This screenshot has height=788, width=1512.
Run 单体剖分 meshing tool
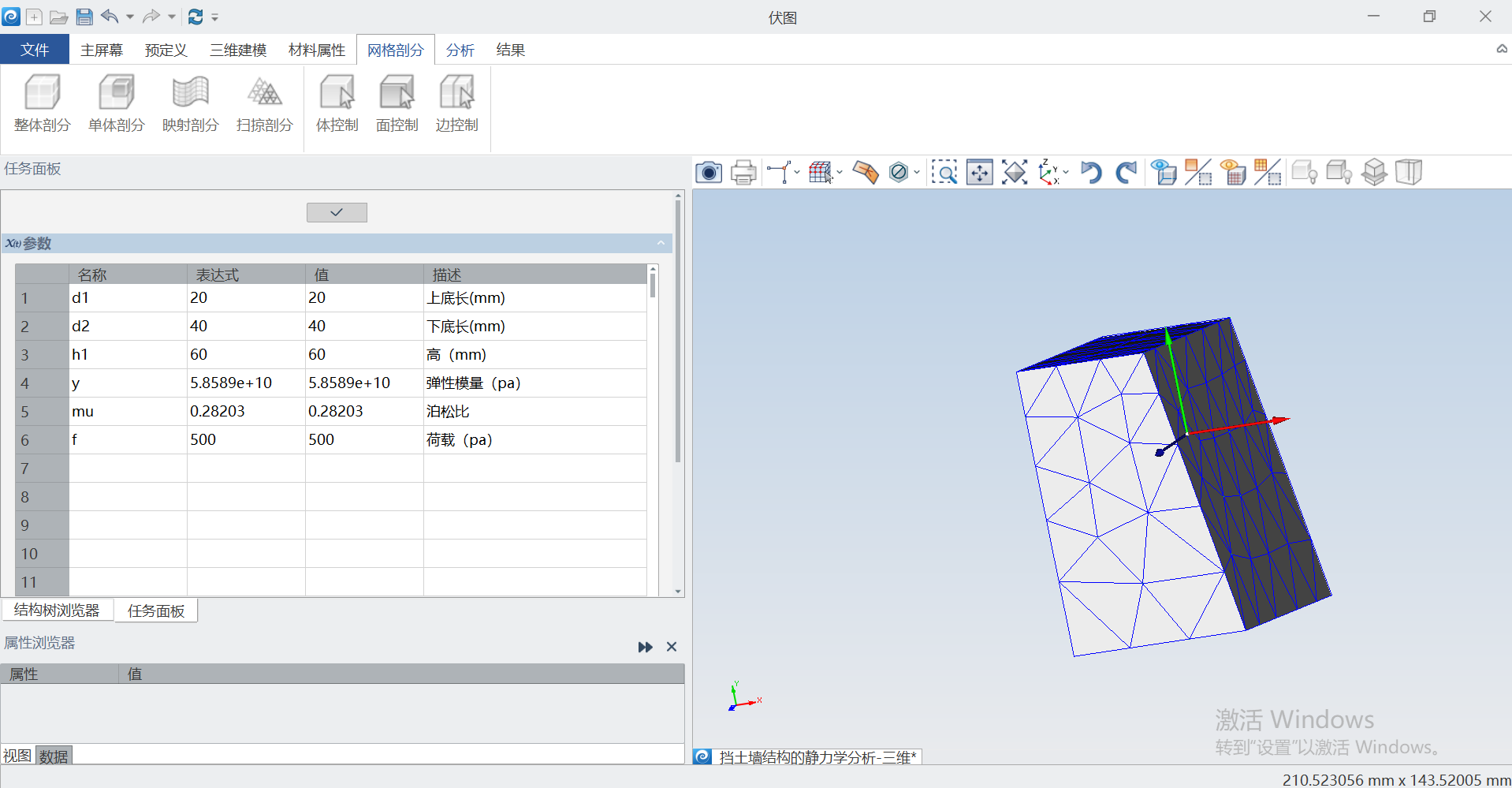tap(117, 104)
